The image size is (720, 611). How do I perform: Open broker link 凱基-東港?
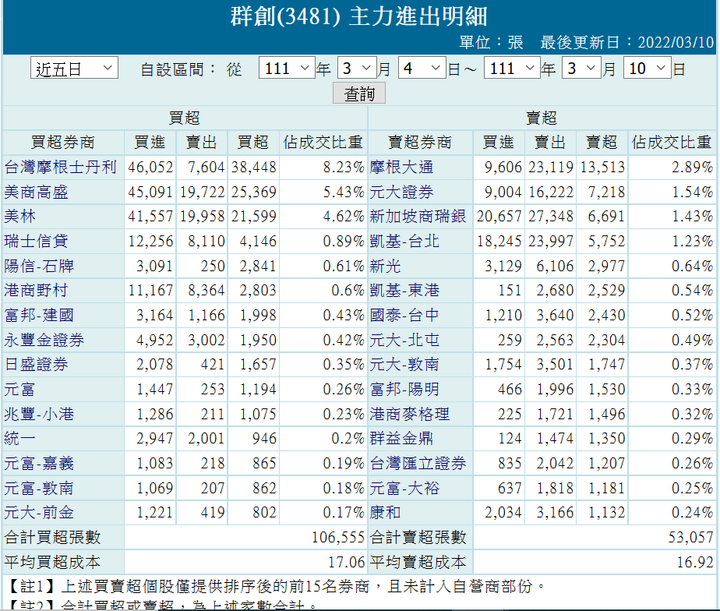405,290
